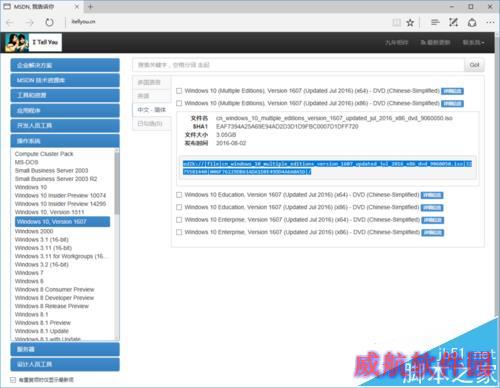The image size is (500, 388).
Task: Check Windows 10 Enterprise x64 checkbox
Action: click(x=179, y=220)
